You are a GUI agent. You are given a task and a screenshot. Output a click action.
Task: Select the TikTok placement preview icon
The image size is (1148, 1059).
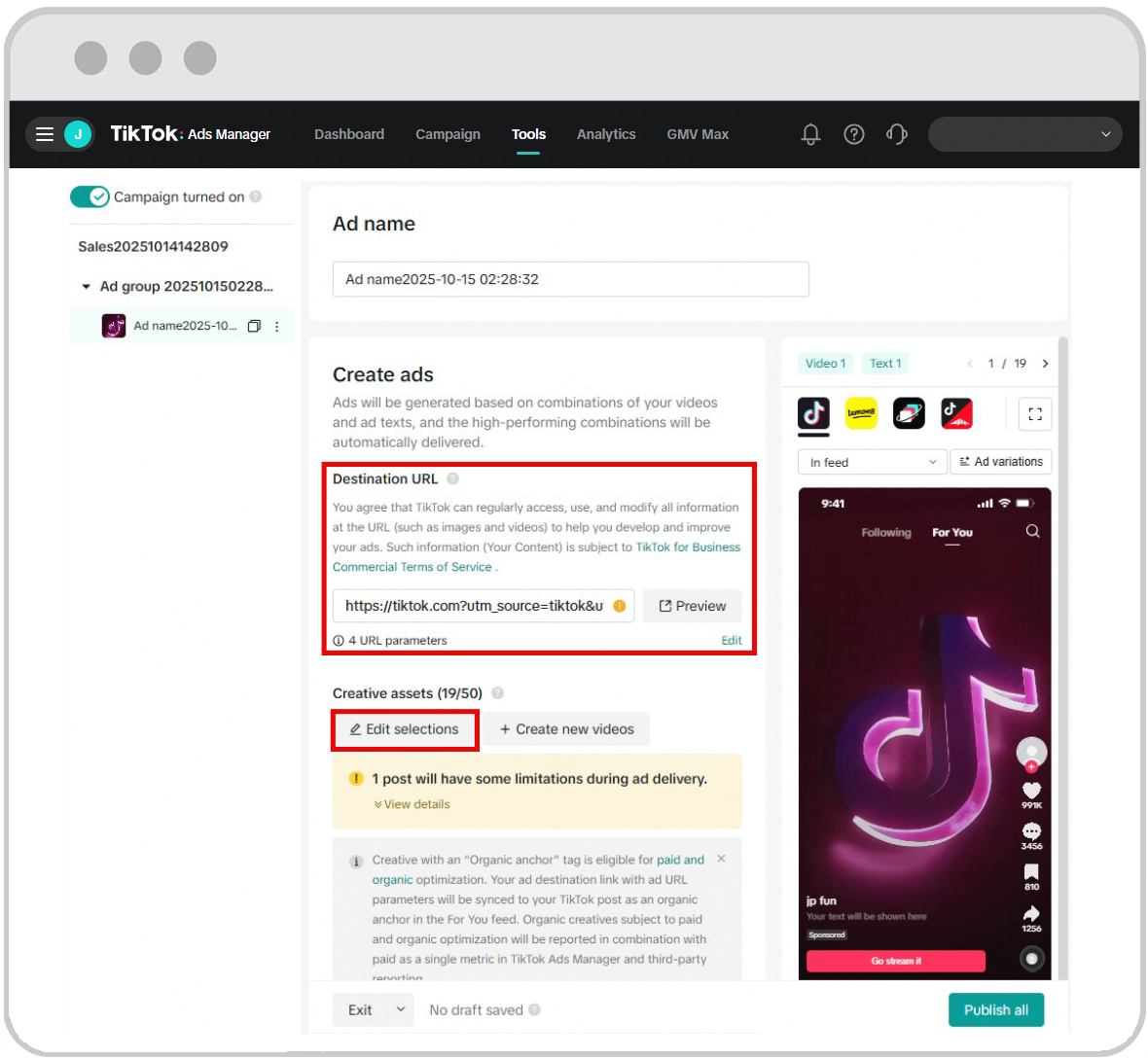pos(813,413)
